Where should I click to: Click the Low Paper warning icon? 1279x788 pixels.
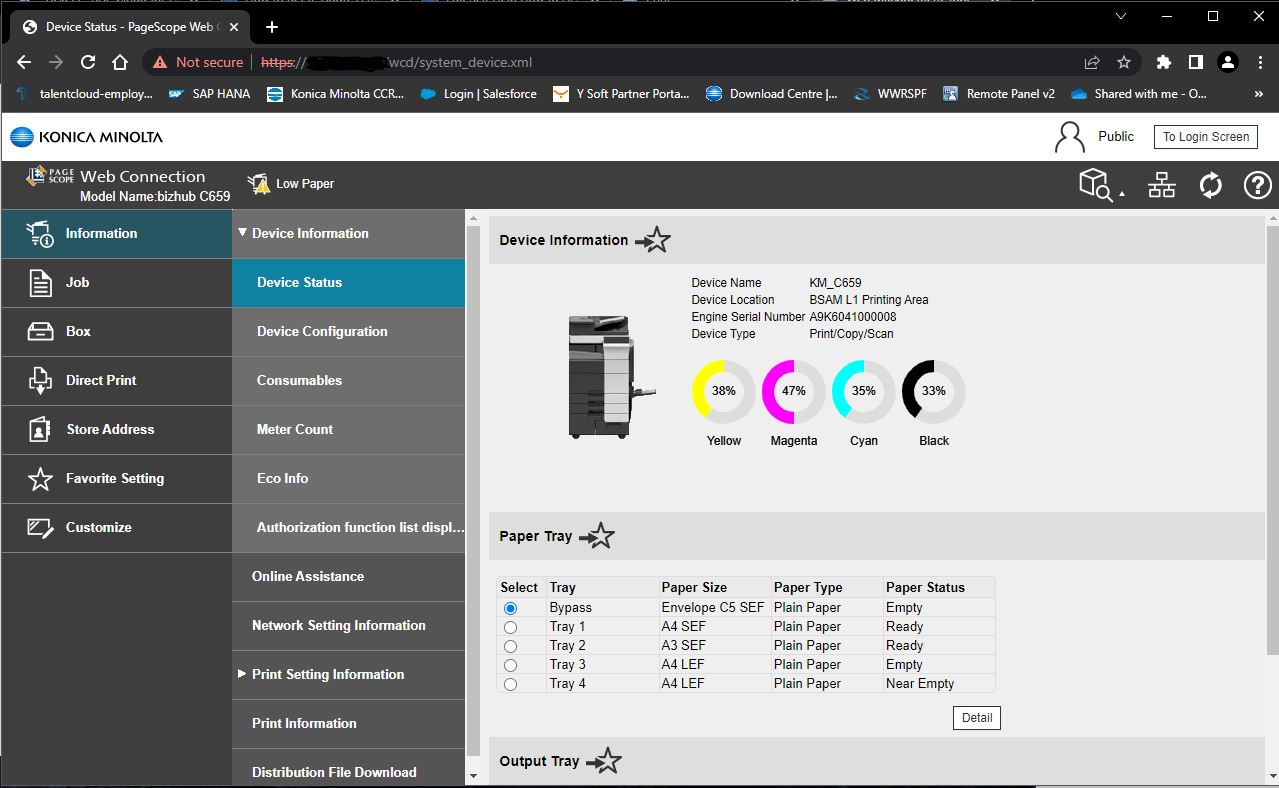pos(259,184)
